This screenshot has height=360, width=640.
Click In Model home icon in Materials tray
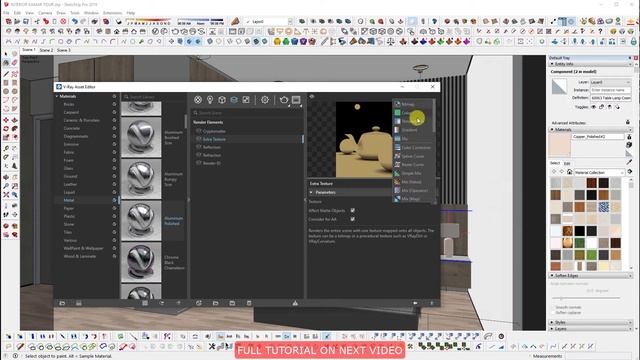pyautogui.click(x=569, y=172)
